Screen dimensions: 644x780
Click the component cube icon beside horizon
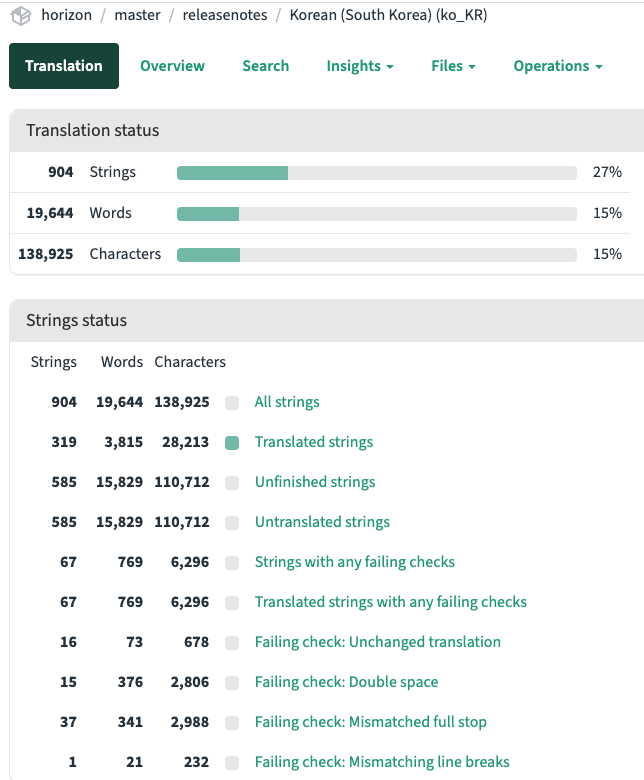(21, 17)
